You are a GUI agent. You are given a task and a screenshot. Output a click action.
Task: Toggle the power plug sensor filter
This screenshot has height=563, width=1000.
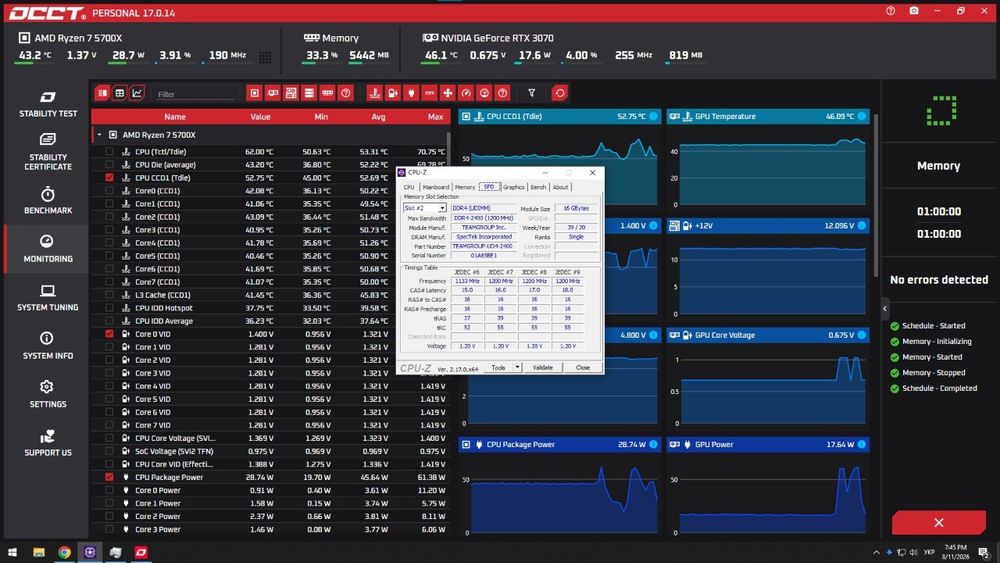click(x=411, y=93)
